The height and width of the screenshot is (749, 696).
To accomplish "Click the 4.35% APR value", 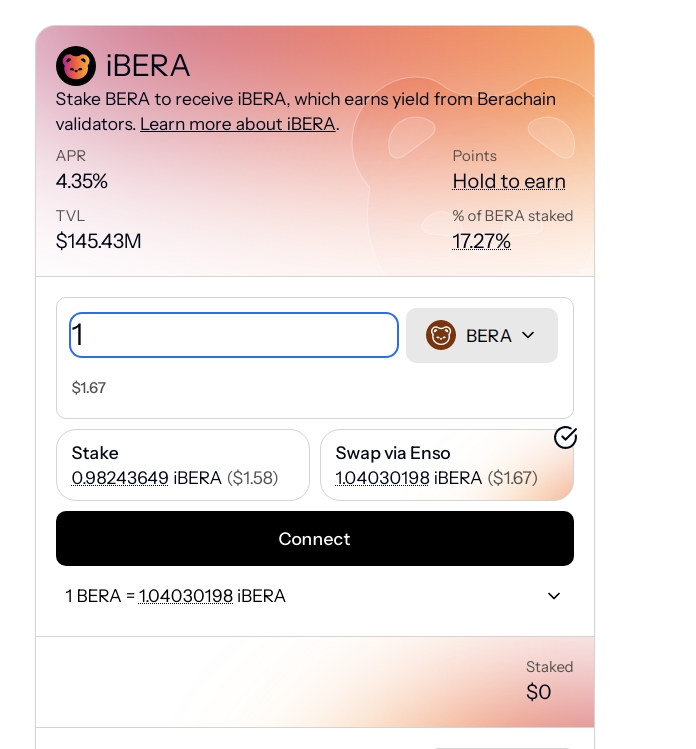I will (x=82, y=182).
